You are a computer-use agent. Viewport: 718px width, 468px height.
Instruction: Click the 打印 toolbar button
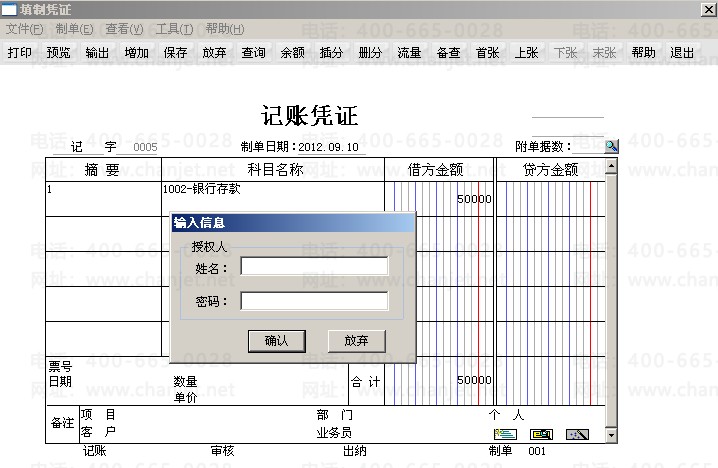click(x=20, y=53)
